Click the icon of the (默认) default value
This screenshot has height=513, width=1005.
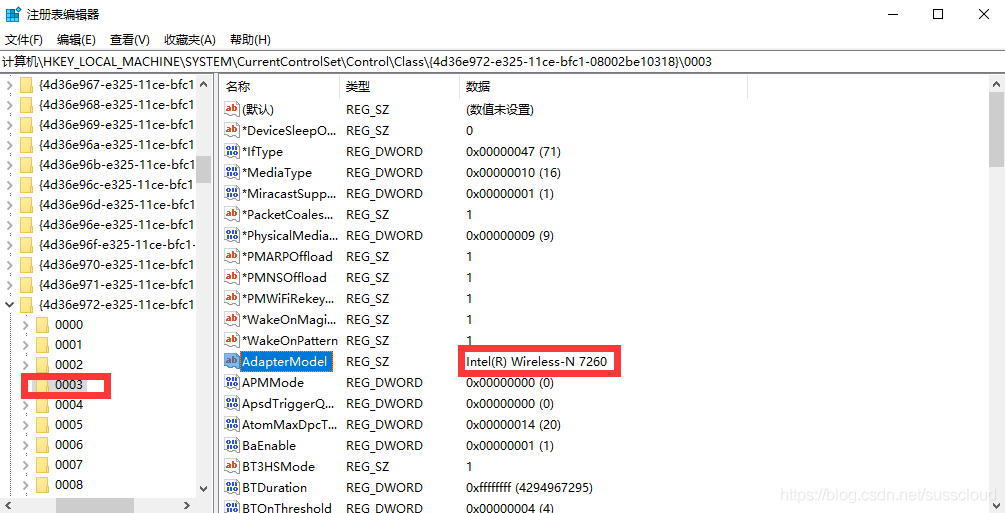coord(231,109)
